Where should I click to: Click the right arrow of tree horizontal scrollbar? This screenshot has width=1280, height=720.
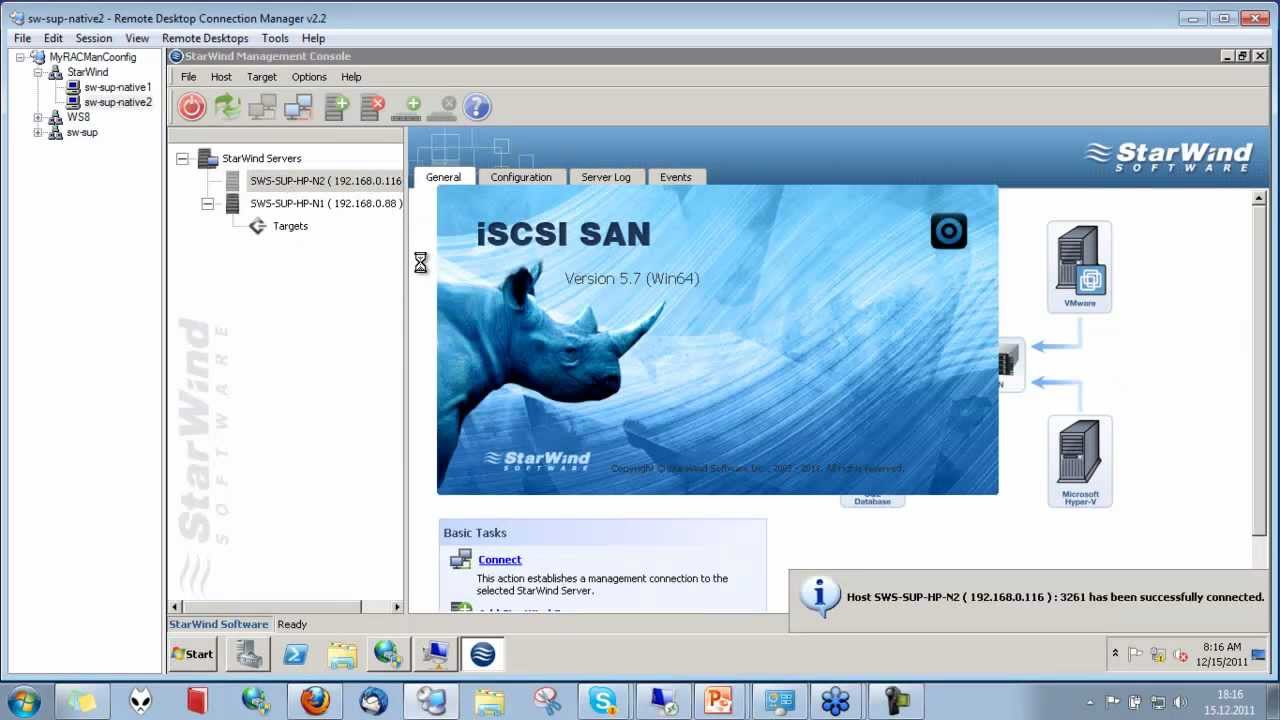click(397, 606)
